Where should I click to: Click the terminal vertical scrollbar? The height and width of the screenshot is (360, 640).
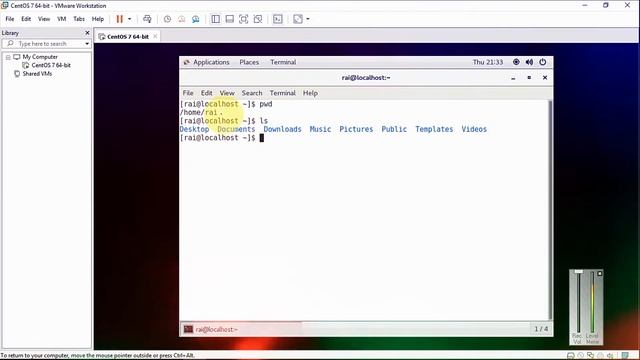(550, 210)
